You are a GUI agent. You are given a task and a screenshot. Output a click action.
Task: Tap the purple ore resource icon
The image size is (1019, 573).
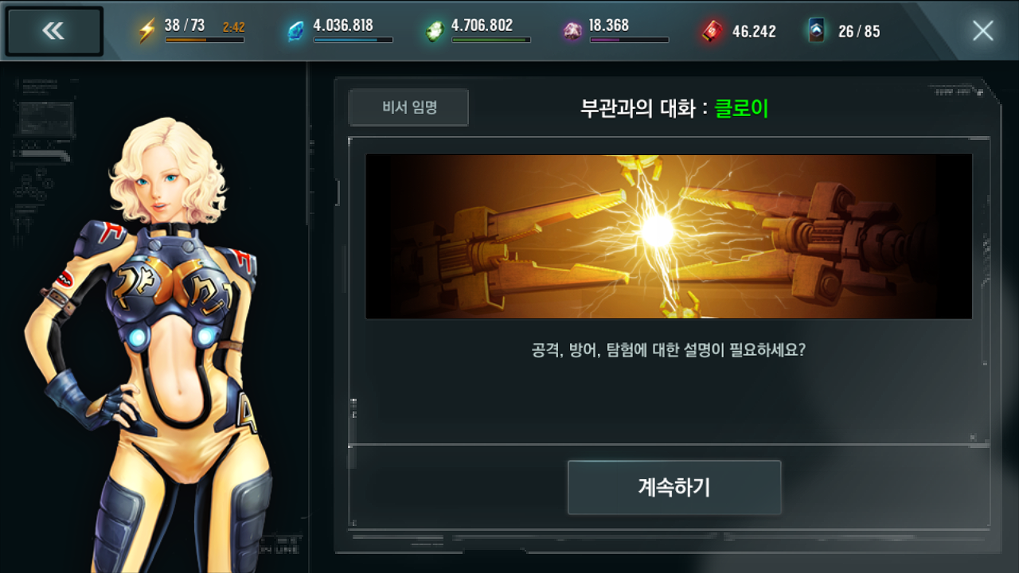[x=572, y=31]
